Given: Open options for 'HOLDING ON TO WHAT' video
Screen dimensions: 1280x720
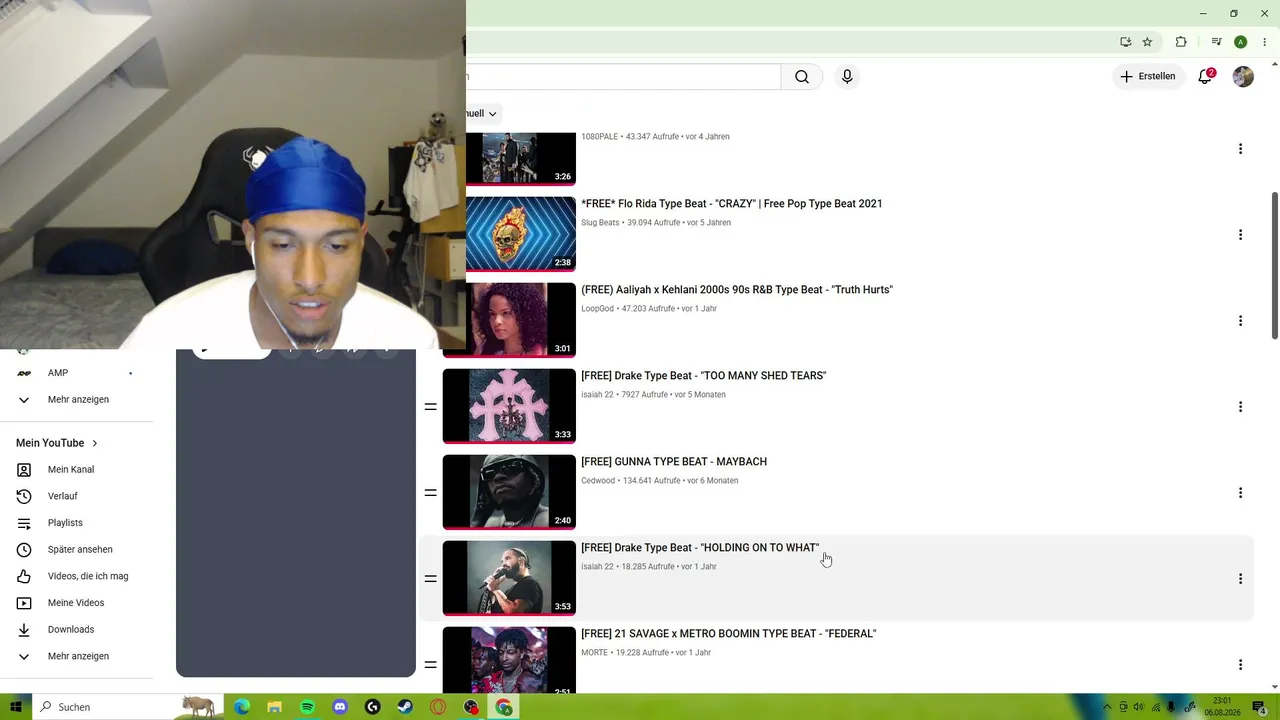Looking at the screenshot, I should (x=1240, y=579).
